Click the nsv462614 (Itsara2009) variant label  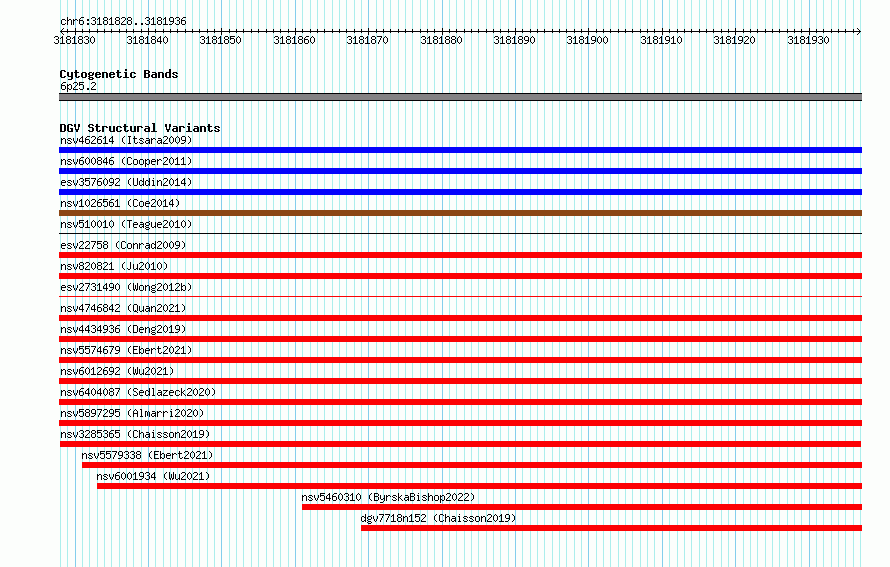pyautogui.click(x=126, y=140)
